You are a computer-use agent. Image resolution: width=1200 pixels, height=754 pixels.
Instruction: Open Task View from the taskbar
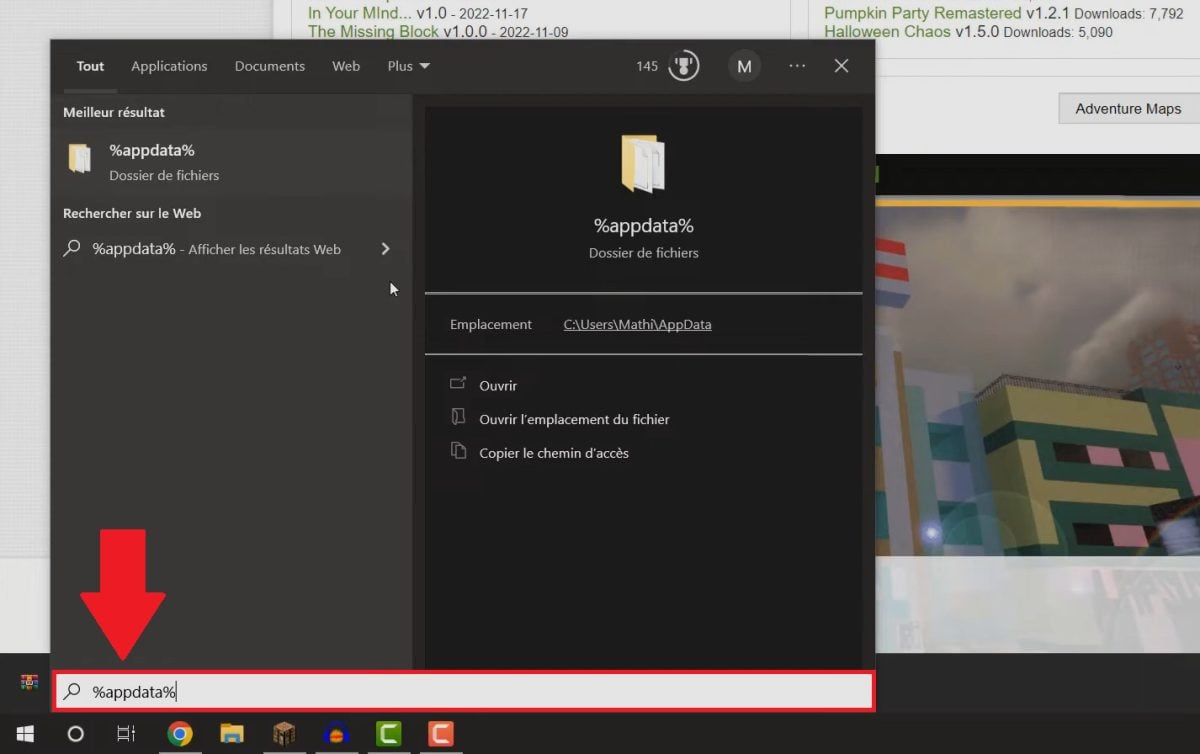(126, 734)
